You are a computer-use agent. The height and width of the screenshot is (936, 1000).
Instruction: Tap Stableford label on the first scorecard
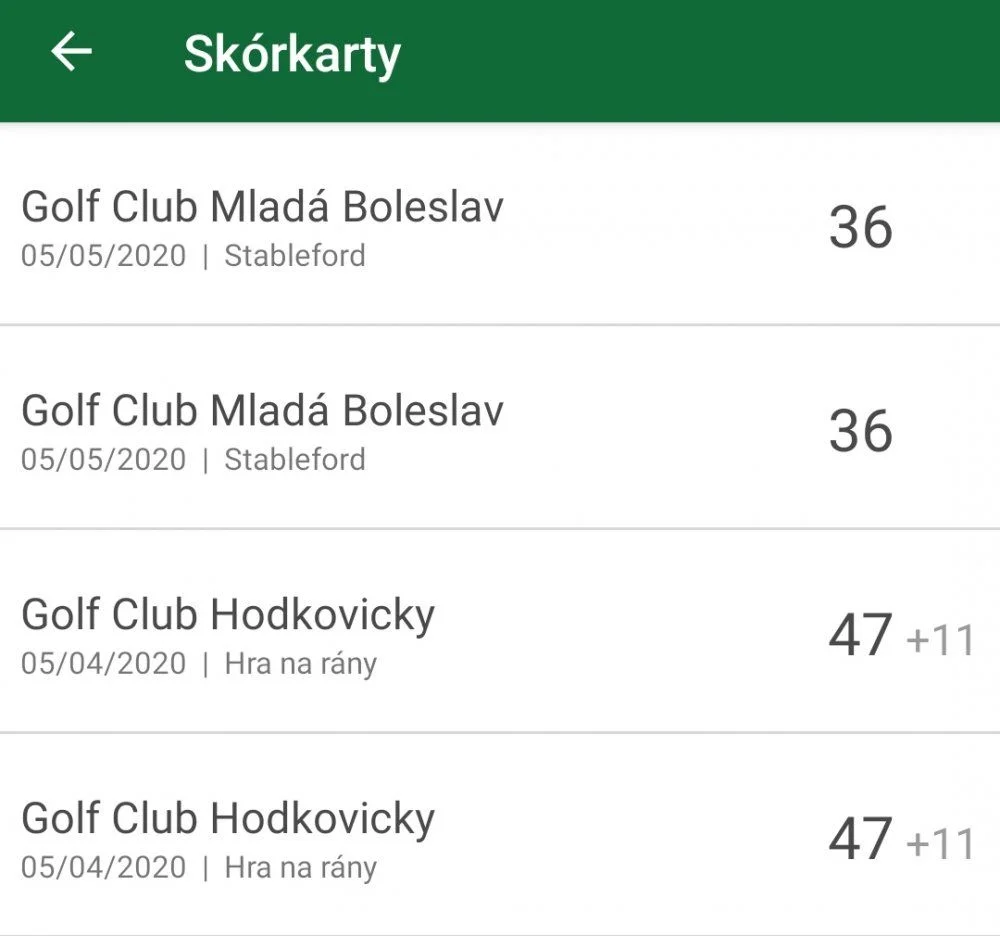(x=295, y=256)
